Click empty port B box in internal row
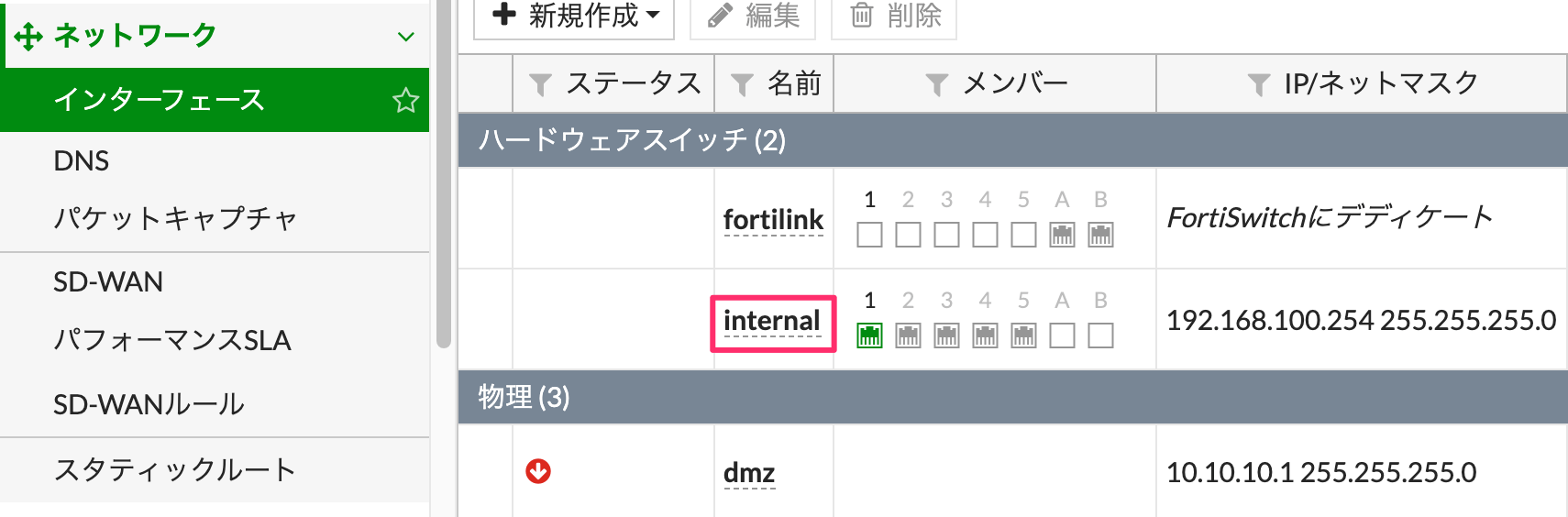 pyautogui.click(x=1100, y=335)
